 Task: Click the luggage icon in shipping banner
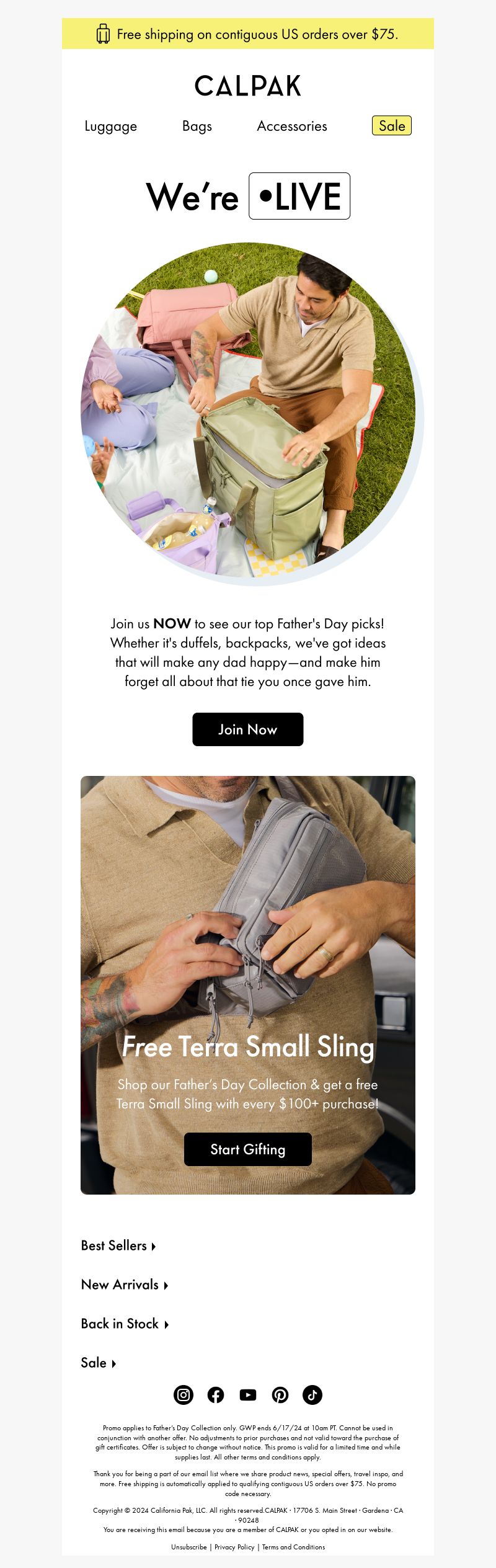coord(103,34)
